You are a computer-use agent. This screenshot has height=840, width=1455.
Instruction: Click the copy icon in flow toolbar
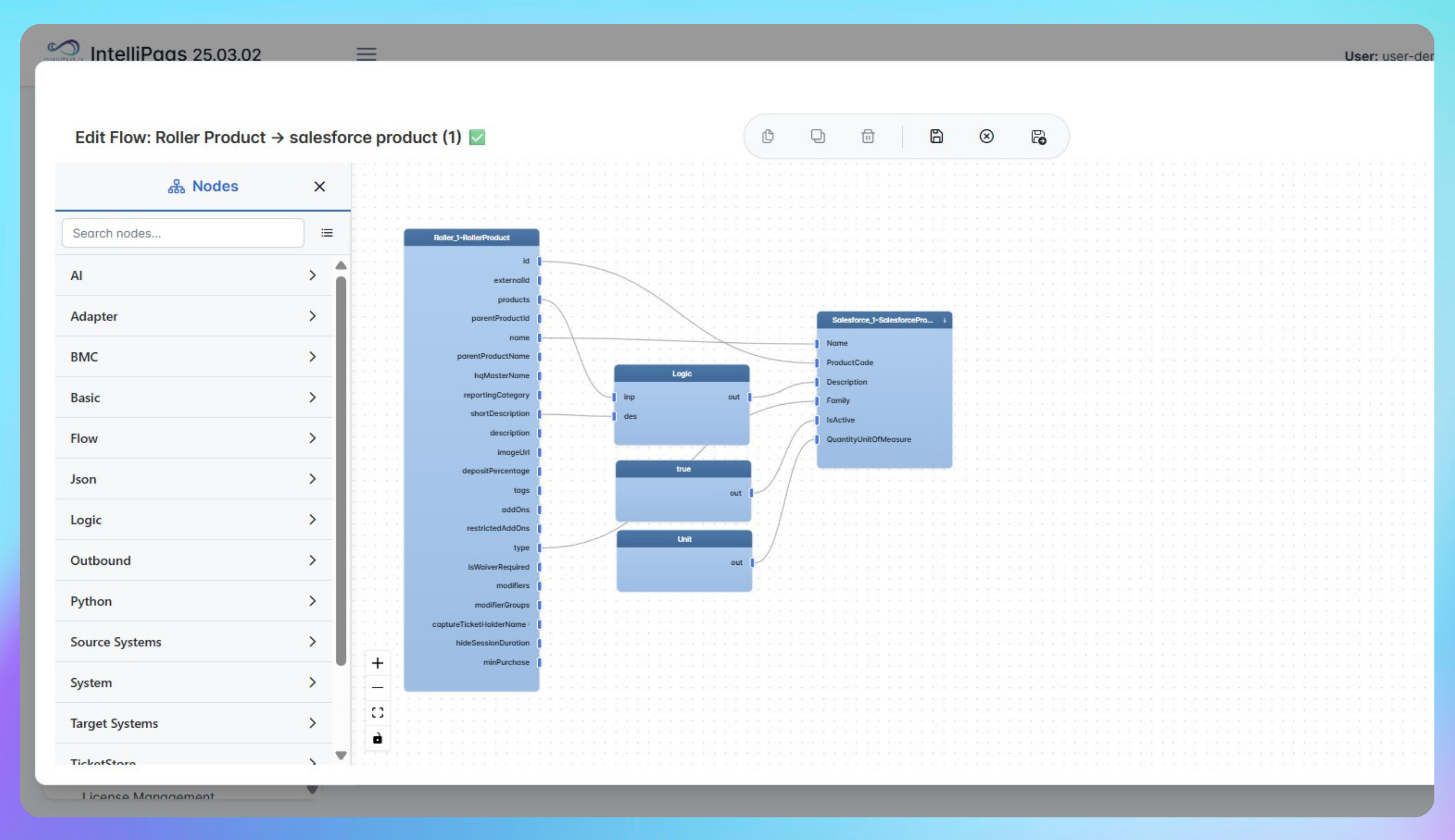(x=767, y=137)
